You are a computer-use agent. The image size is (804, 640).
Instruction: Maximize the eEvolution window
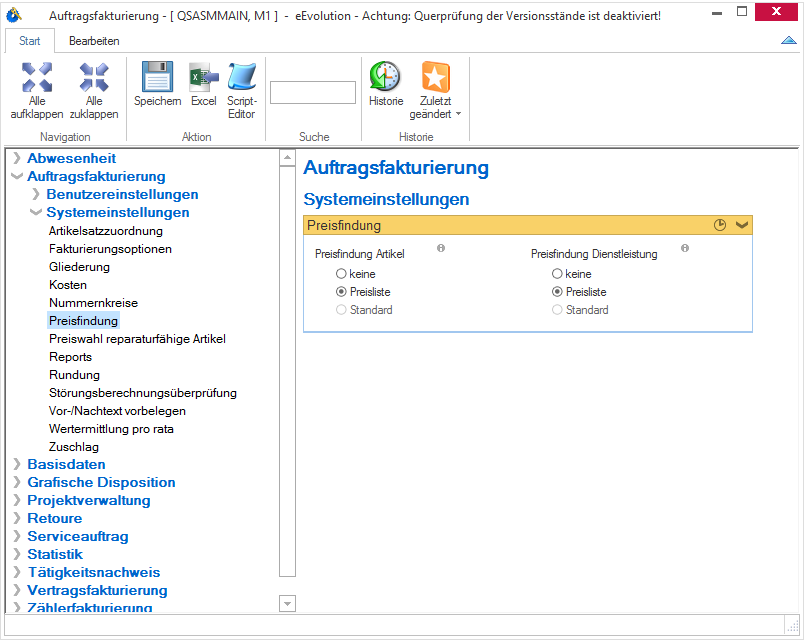click(x=742, y=11)
